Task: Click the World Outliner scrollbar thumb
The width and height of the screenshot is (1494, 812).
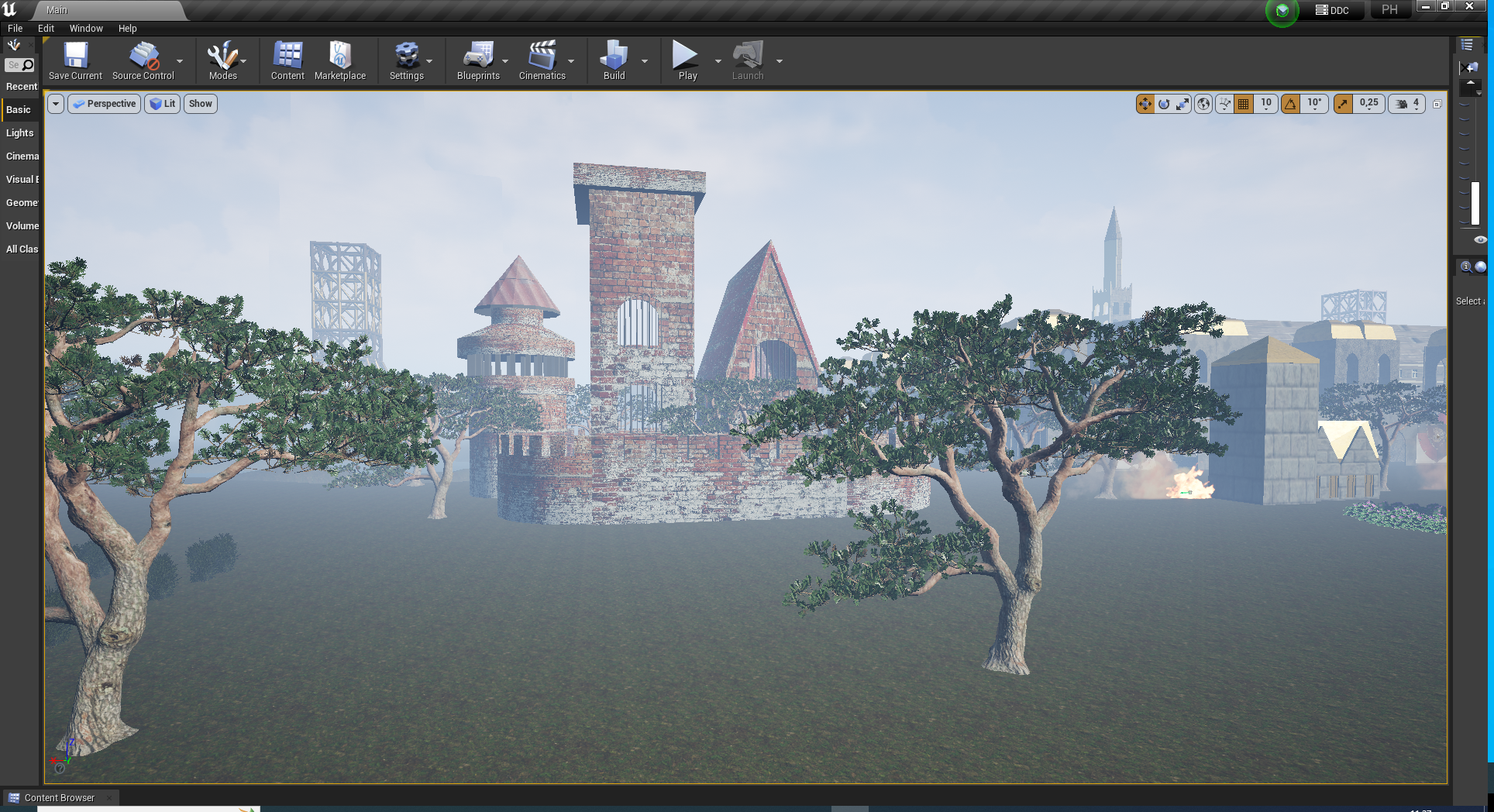Action: tap(1475, 203)
